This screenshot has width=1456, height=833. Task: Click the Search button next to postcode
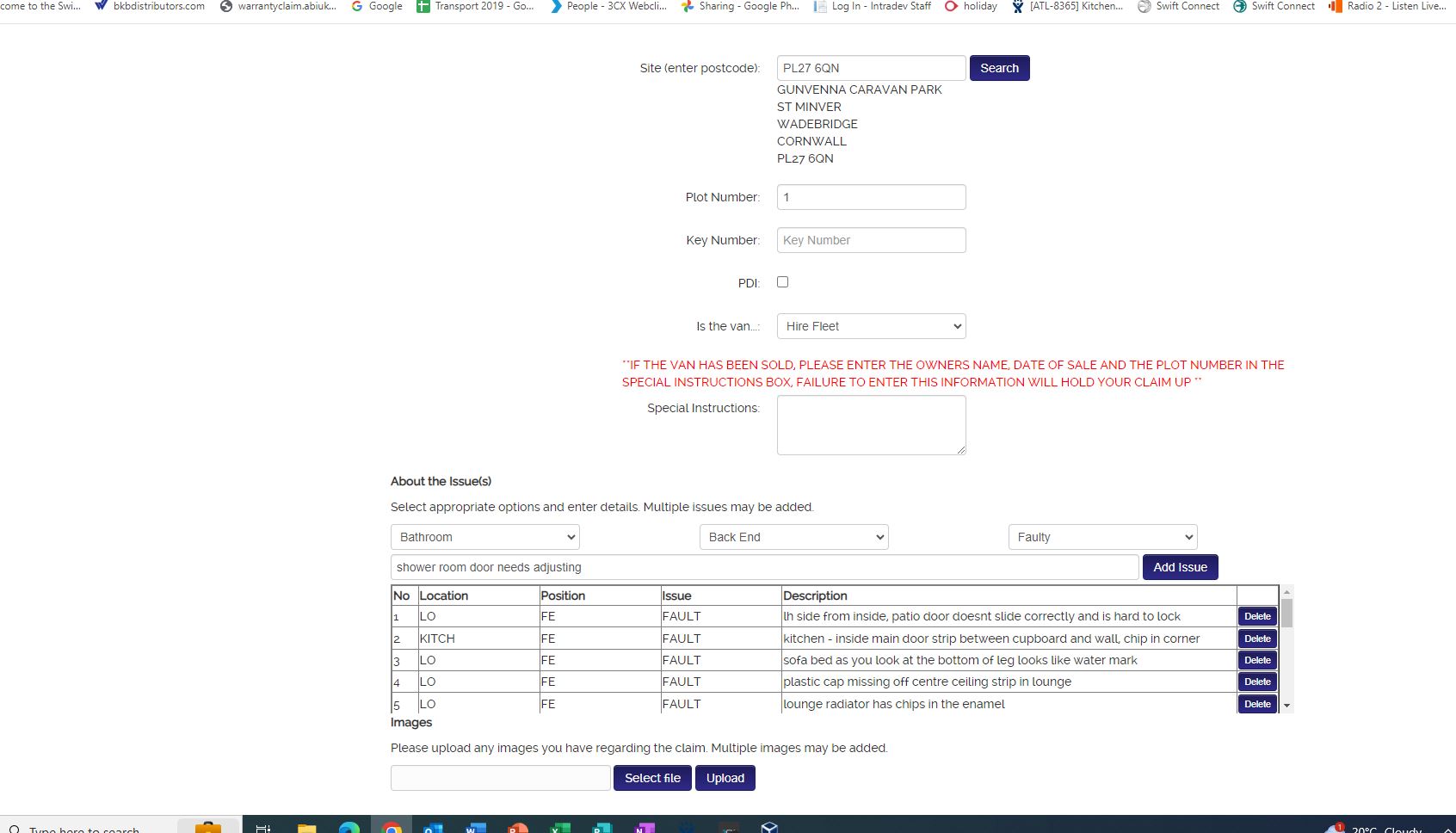point(999,68)
